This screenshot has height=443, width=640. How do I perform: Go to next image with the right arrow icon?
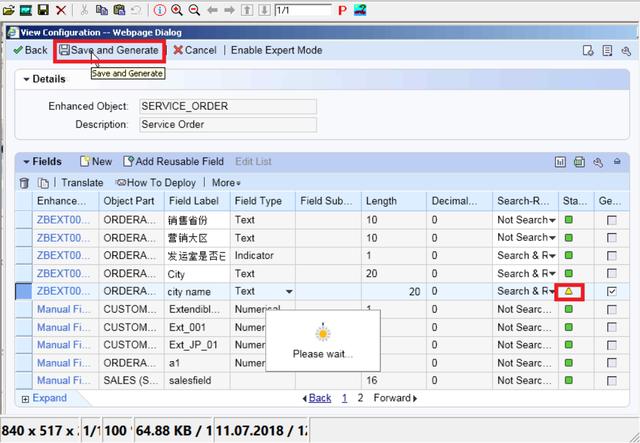click(229, 10)
